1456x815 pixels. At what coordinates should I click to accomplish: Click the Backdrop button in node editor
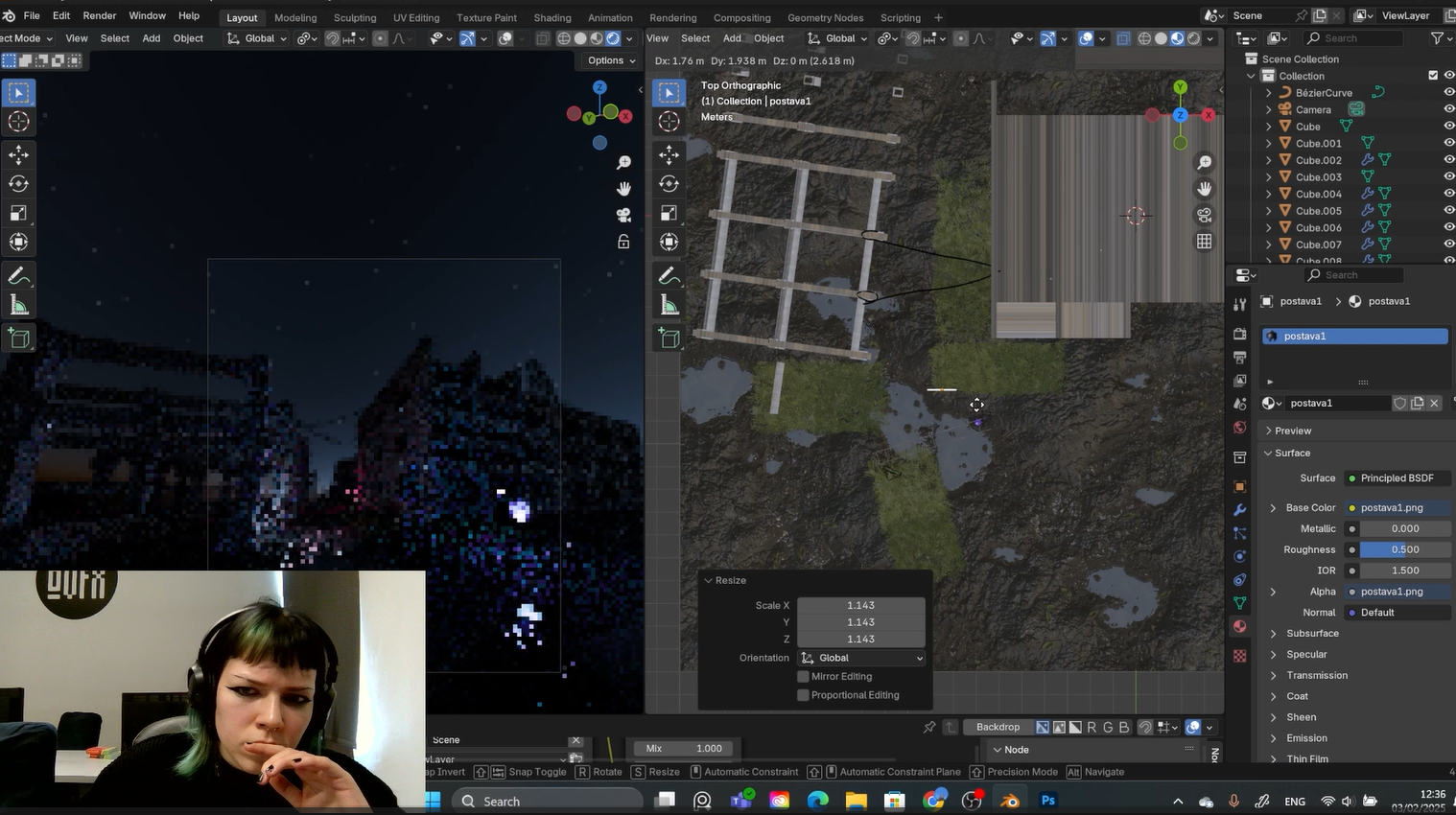coord(998,727)
